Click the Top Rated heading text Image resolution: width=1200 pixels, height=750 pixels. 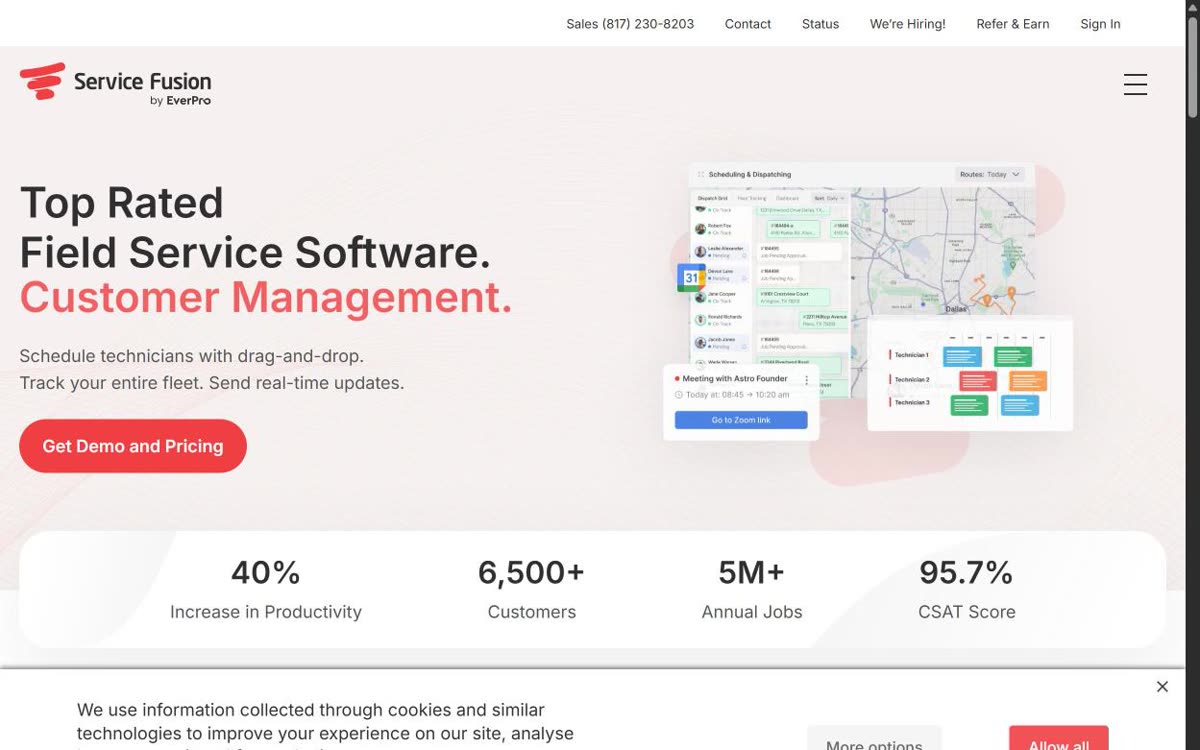coord(122,203)
